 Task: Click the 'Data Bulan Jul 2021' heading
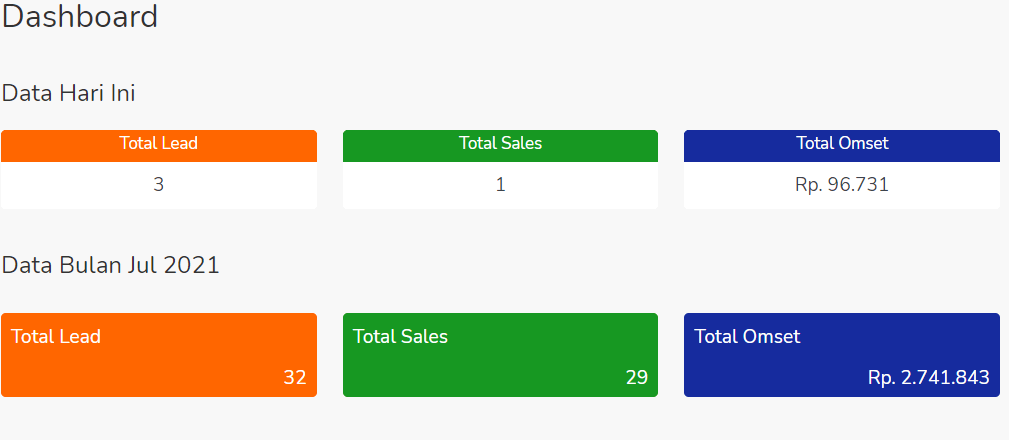tap(110, 265)
